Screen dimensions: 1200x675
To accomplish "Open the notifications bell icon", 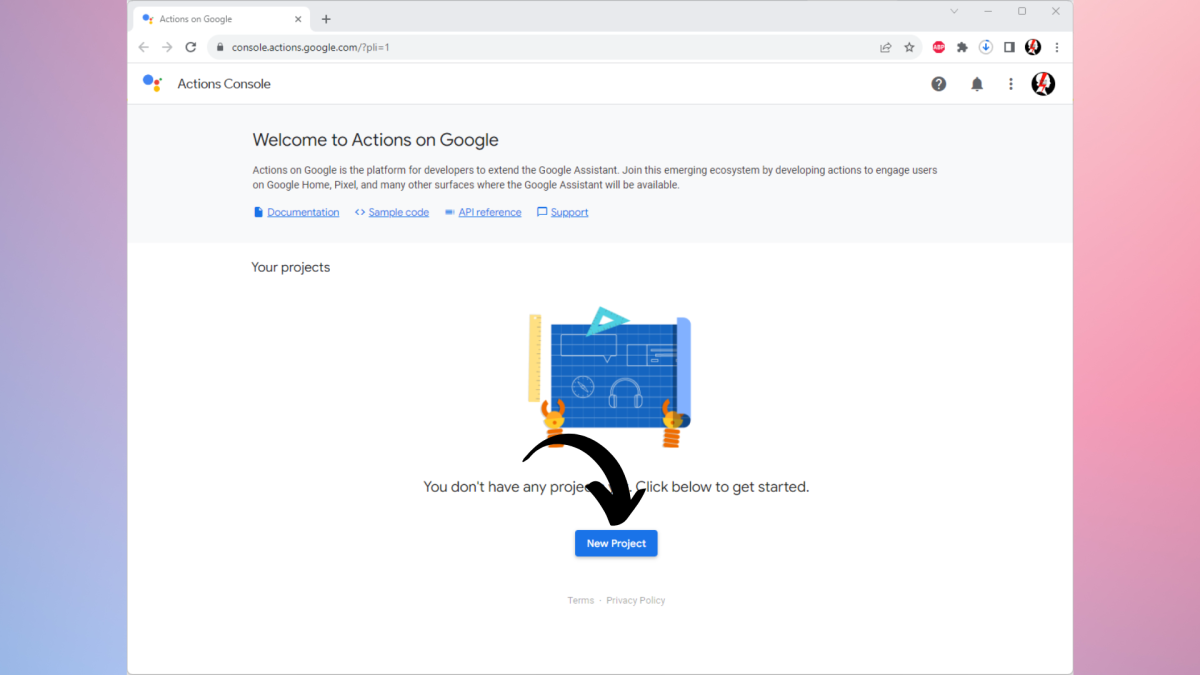I will point(977,84).
